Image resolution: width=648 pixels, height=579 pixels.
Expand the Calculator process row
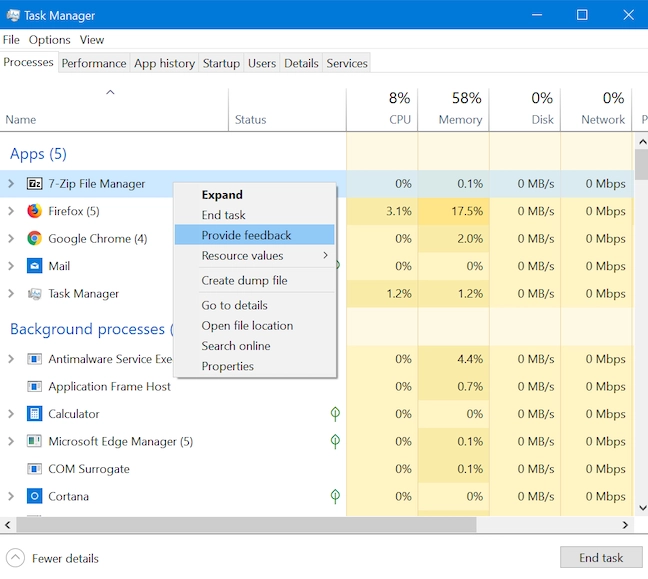[x=11, y=414]
